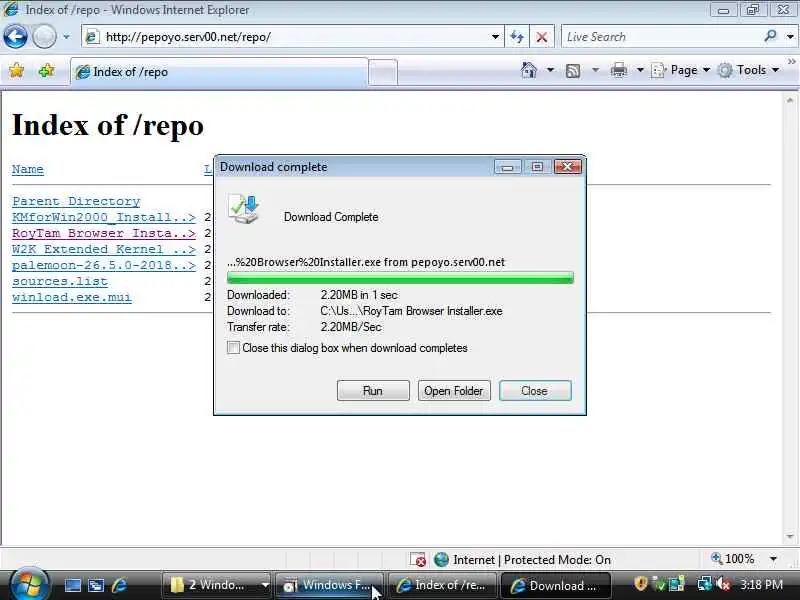Viewport: 800px width, 600px height.
Task: Click the 3:18 PM clock
Action: [761, 585]
